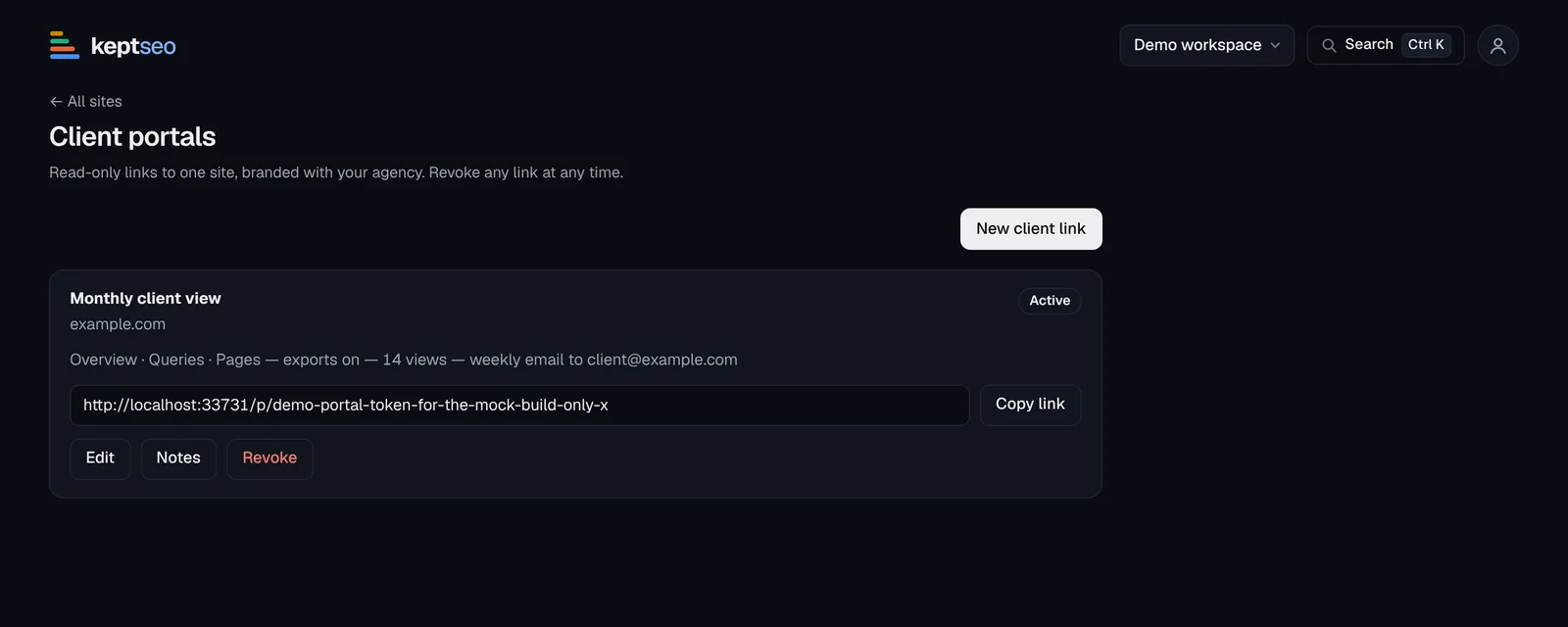1568x627 pixels.
Task: Open the user account avatar icon
Action: [x=1497, y=45]
